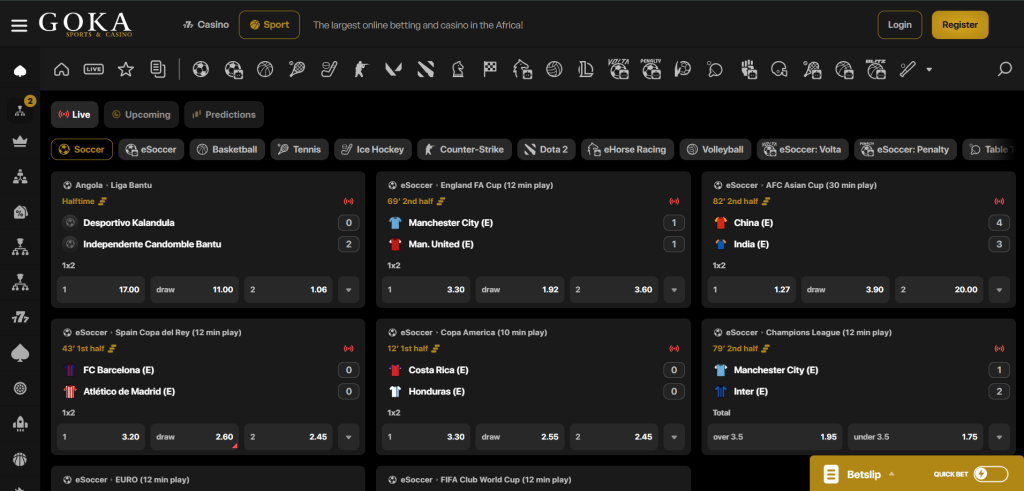Click the Register button
This screenshot has width=1024, height=491.
(x=960, y=25)
